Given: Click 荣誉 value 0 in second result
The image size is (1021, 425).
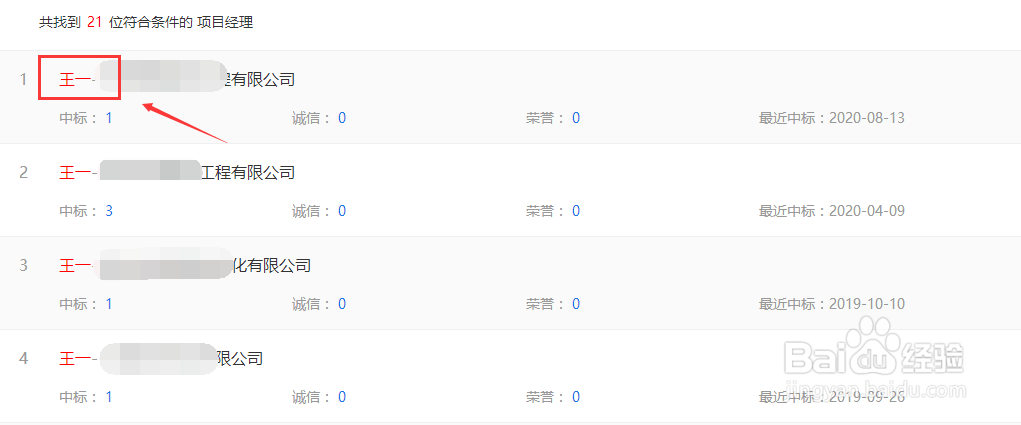Looking at the screenshot, I should (x=576, y=211).
